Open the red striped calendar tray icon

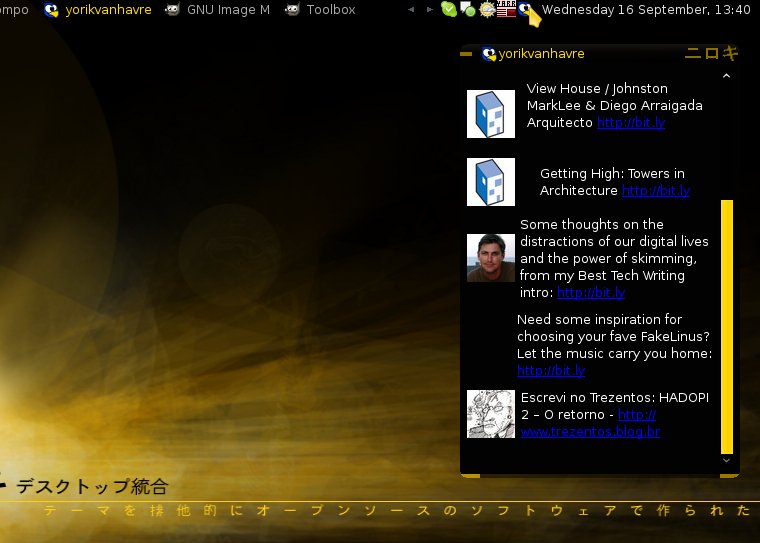(506, 10)
